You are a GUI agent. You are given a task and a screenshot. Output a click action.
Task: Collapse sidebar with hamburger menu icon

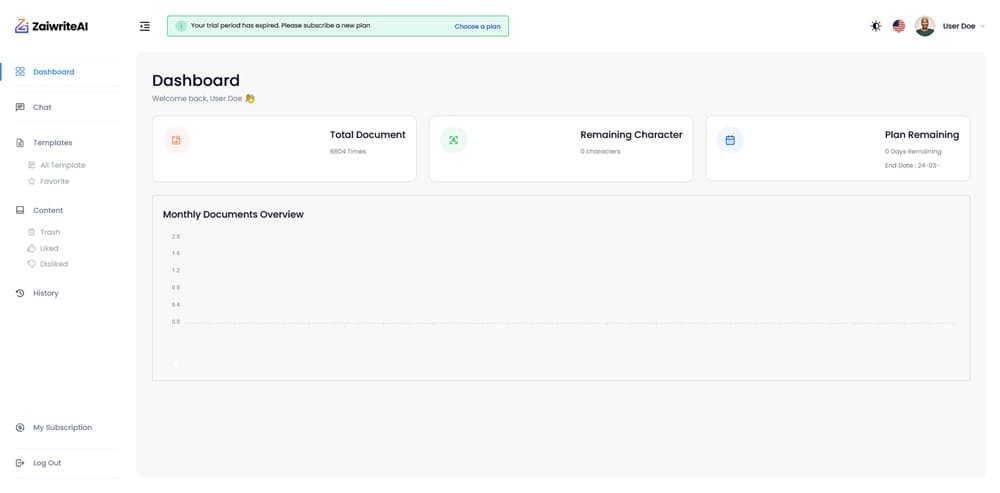[x=145, y=26]
